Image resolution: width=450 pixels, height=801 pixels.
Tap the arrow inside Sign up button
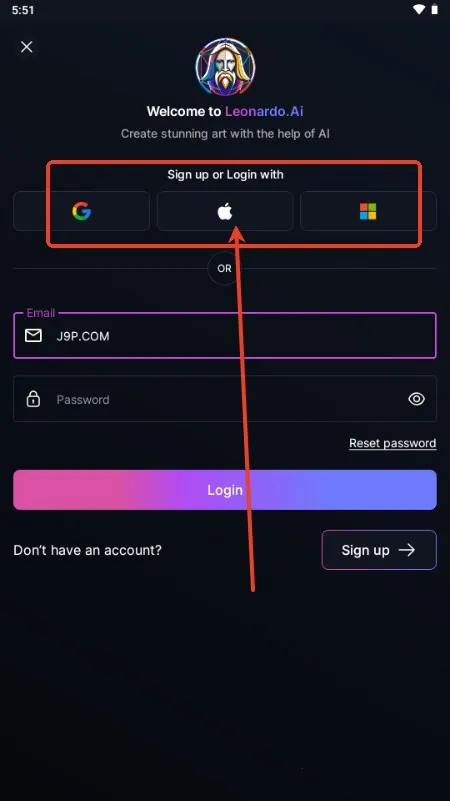(407, 550)
